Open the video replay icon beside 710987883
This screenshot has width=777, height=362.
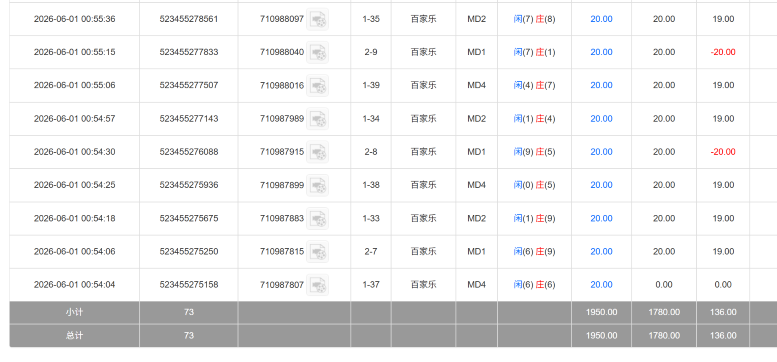pyautogui.click(x=317, y=218)
